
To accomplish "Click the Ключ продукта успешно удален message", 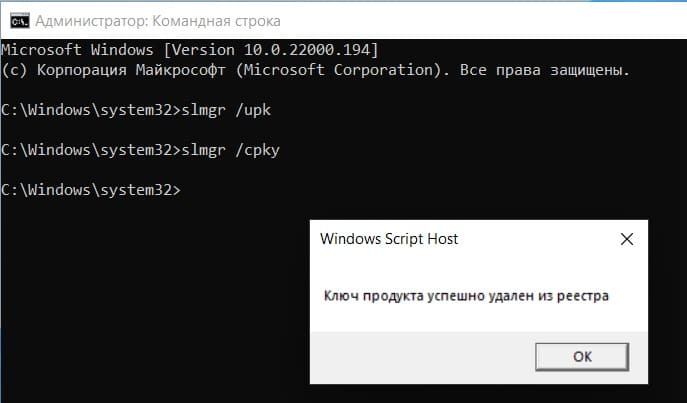I will [x=466, y=296].
